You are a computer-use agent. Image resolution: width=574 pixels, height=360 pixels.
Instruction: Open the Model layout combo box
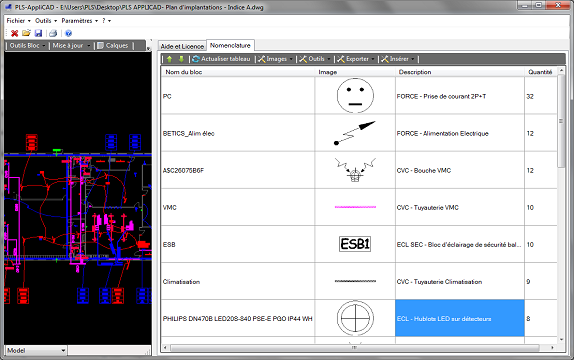pos(36,350)
